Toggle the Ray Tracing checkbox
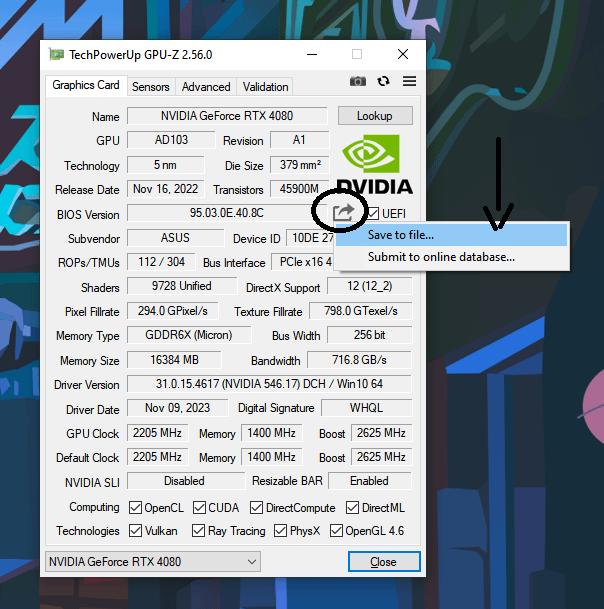The width and height of the screenshot is (604, 609). tap(198, 531)
